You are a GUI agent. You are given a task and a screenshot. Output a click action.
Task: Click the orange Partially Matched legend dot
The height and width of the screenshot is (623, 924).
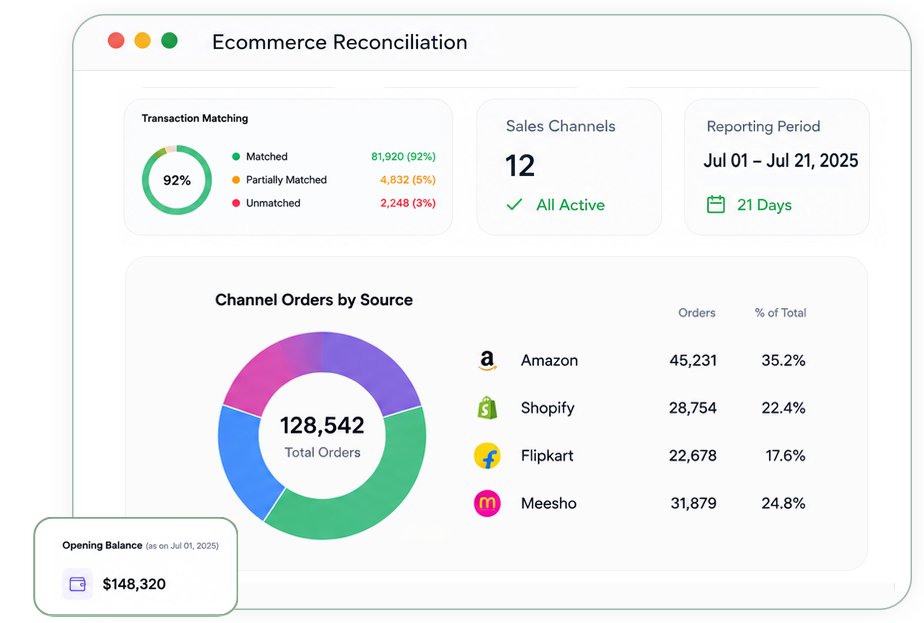point(236,180)
